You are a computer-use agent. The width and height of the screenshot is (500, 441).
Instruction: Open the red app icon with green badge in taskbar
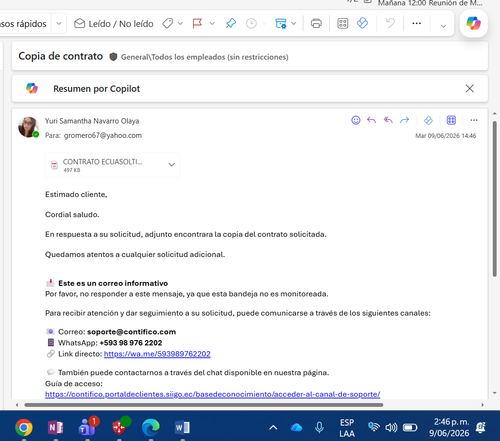click(x=120, y=426)
